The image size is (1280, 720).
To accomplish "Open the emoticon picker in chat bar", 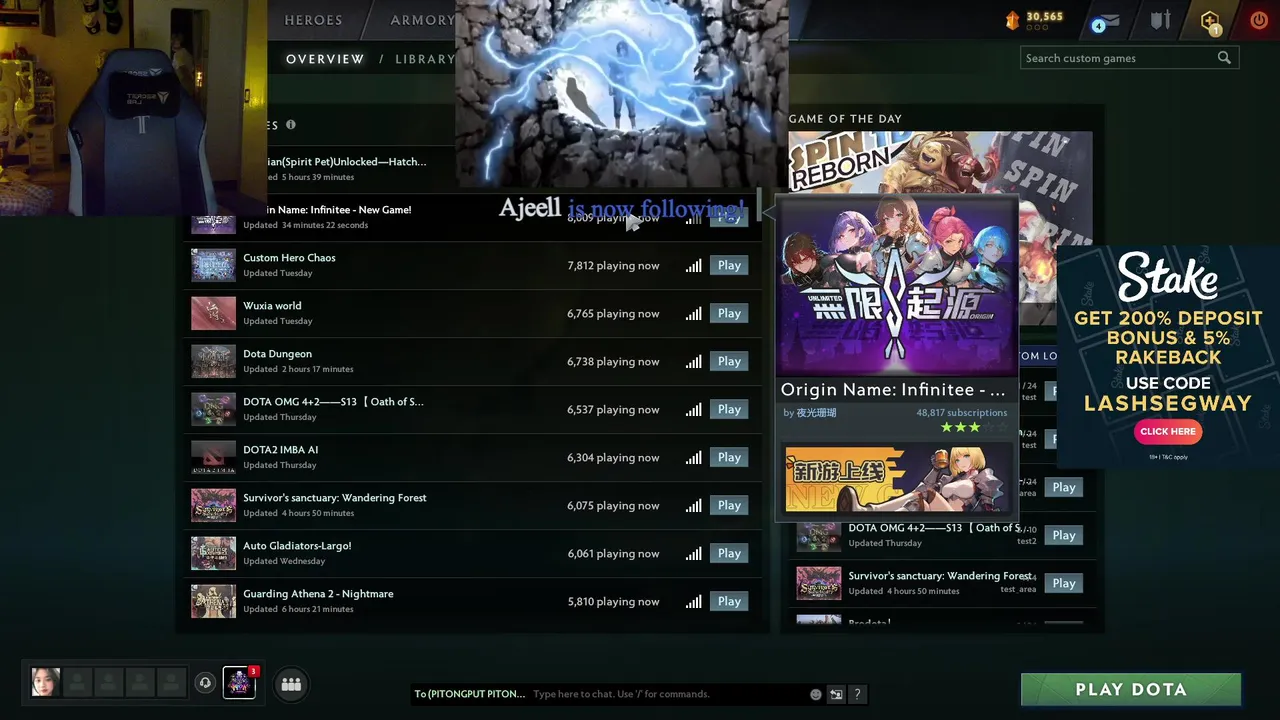I will [x=816, y=694].
